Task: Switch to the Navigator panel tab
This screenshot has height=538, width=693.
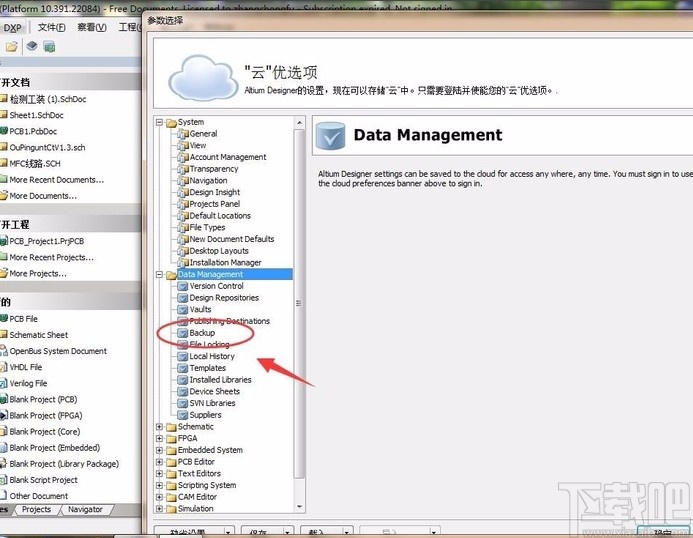Action: (85, 509)
